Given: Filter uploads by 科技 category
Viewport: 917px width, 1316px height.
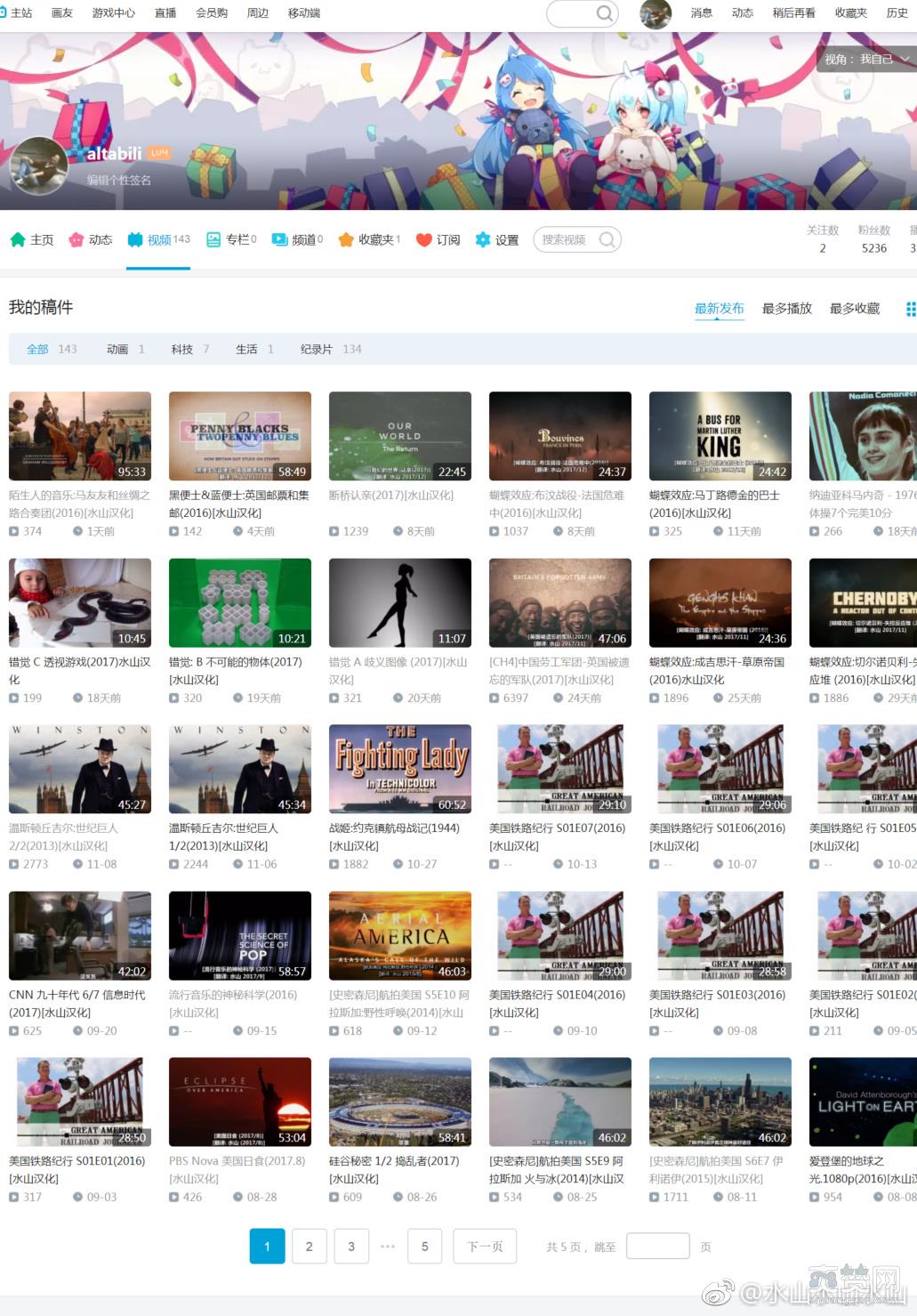Looking at the screenshot, I should tap(182, 349).
